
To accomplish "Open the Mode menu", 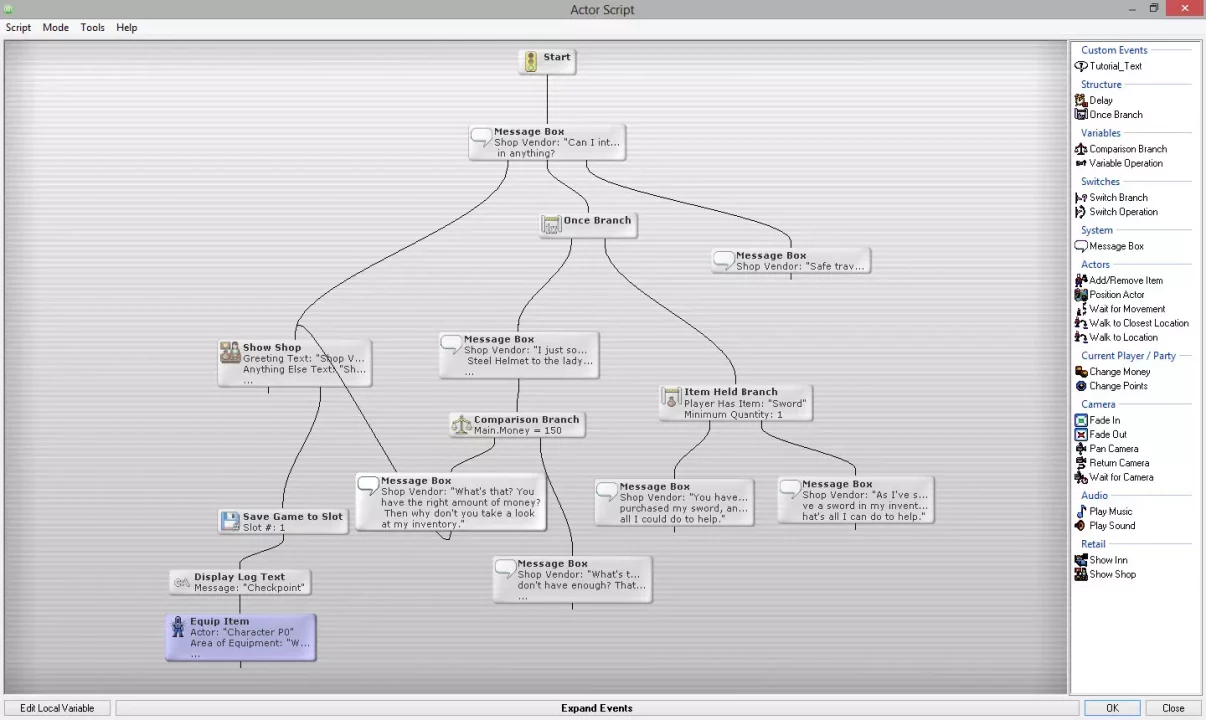I will (x=56, y=28).
